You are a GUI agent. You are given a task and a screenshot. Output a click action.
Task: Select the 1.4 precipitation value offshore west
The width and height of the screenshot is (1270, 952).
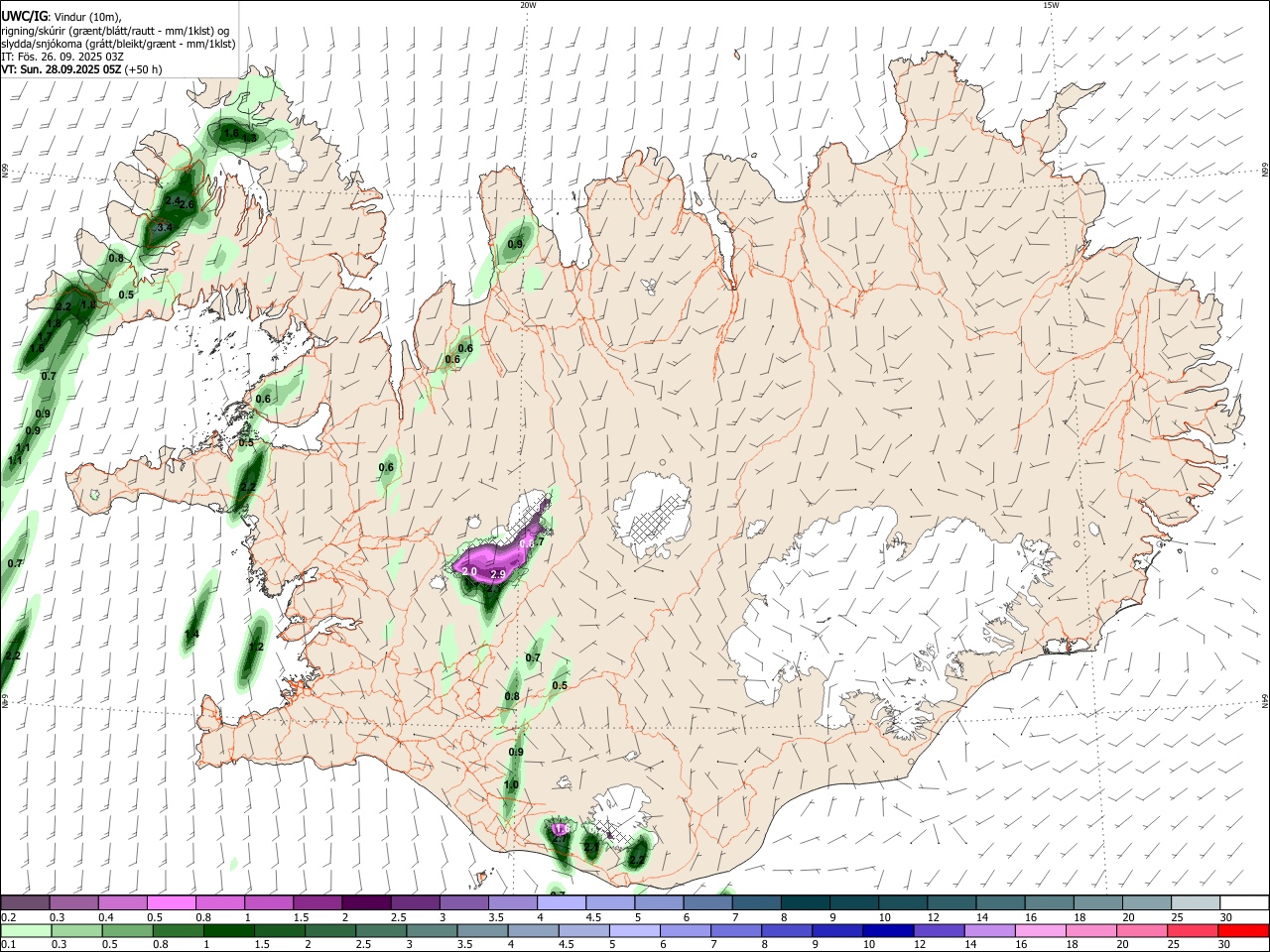click(x=192, y=634)
